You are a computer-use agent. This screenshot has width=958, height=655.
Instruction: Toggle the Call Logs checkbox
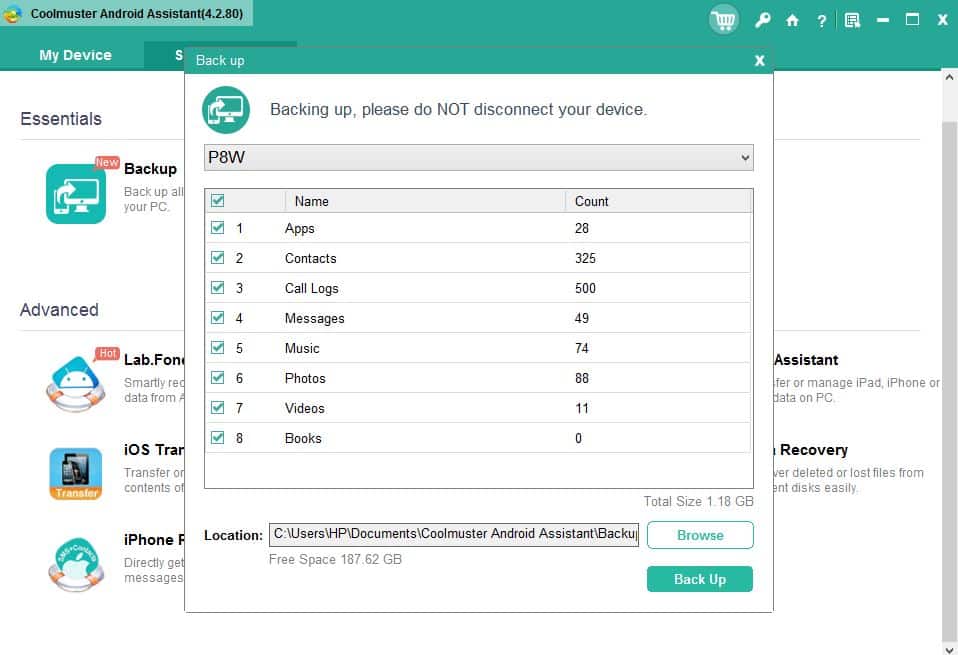pos(218,288)
